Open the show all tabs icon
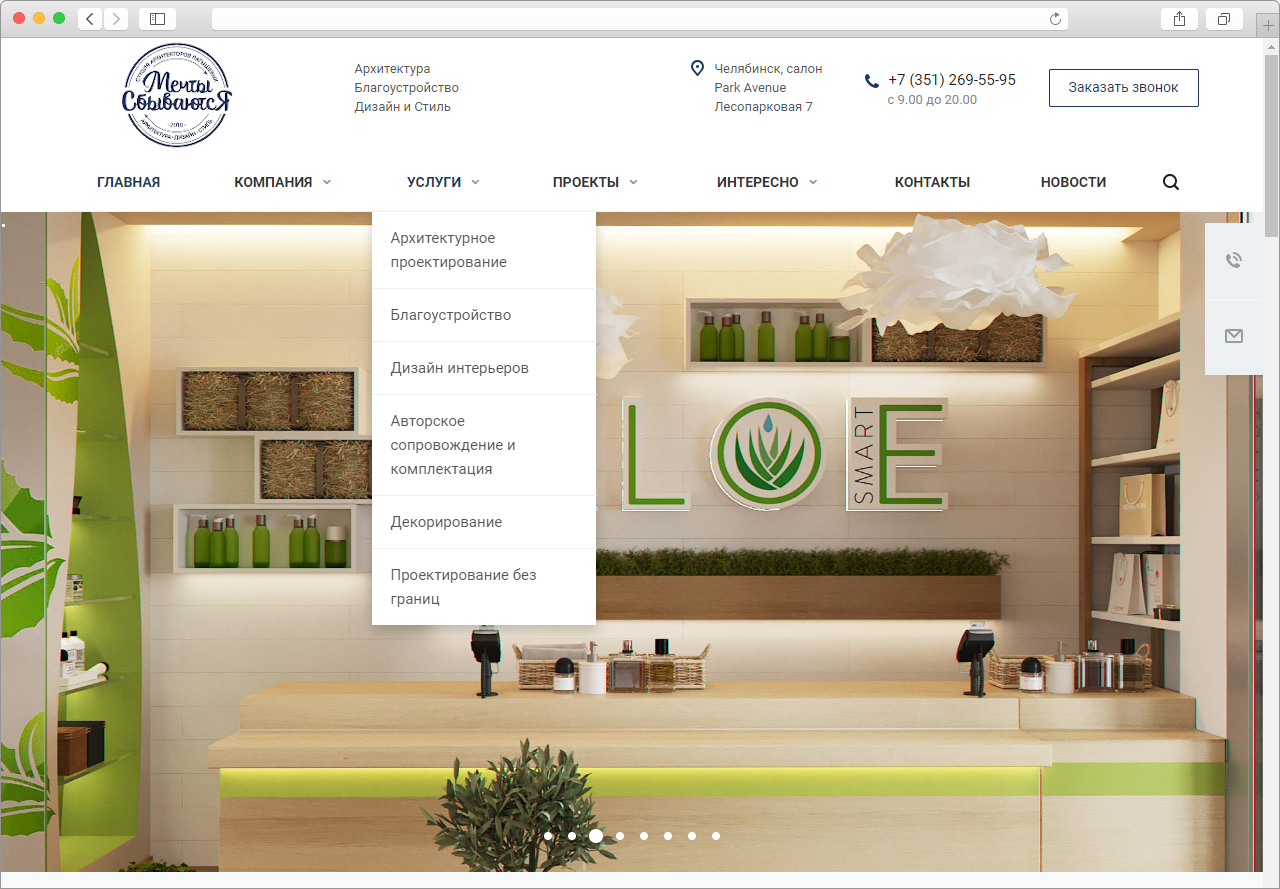Image resolution: width=1280 pixels, height=889 pixels. point(1224,19)
